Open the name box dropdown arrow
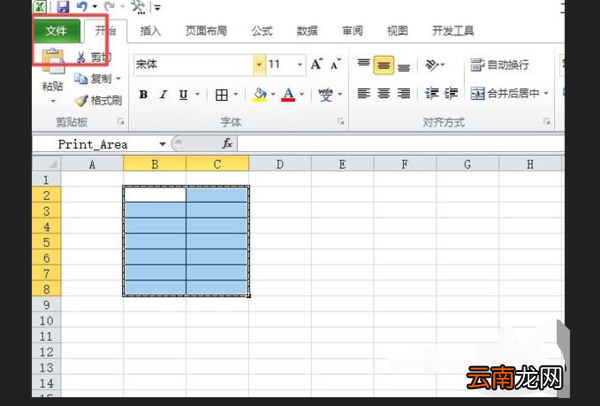Image resolution: width=600 pixels, height=406 pixels. point(163,144)
